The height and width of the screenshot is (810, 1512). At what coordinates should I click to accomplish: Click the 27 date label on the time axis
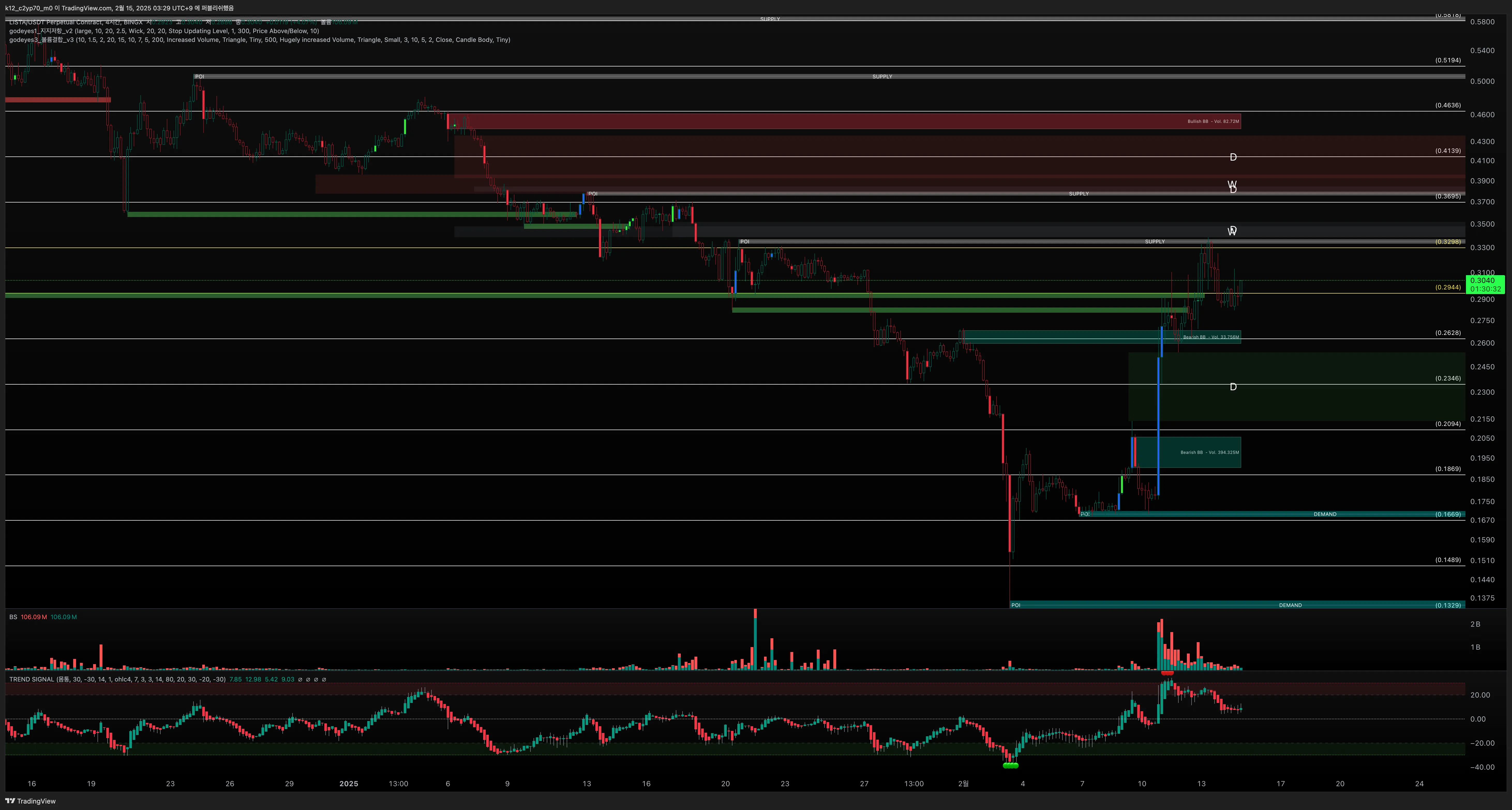[x=864, y=784]
